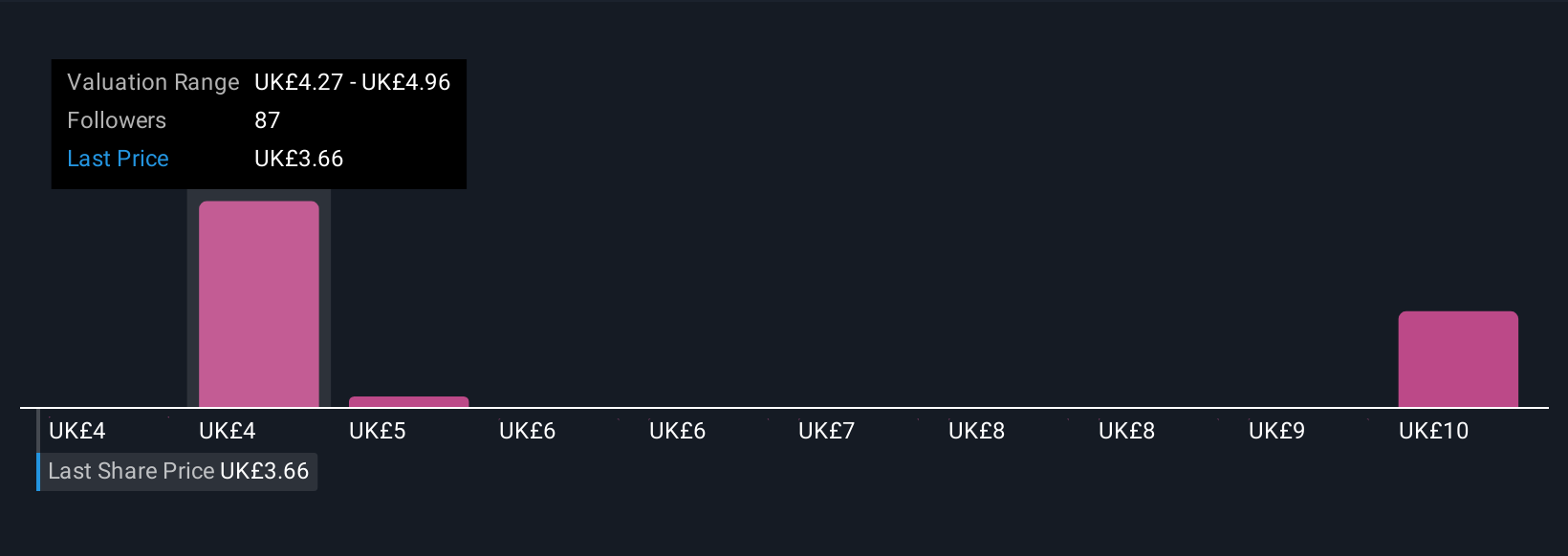Click the UK£8 label next to UK£7

pos(977,431)
